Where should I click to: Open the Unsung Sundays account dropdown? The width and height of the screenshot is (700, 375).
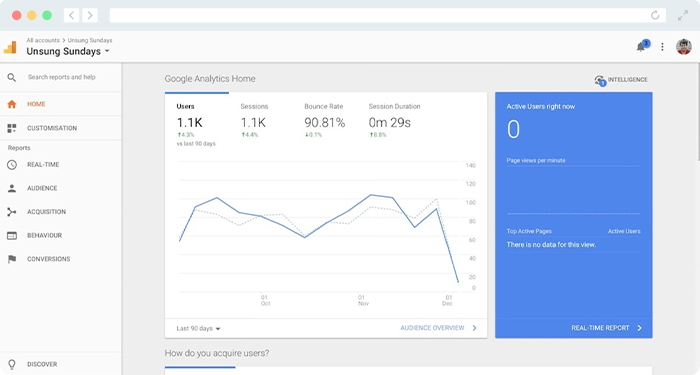click(68, 51)
